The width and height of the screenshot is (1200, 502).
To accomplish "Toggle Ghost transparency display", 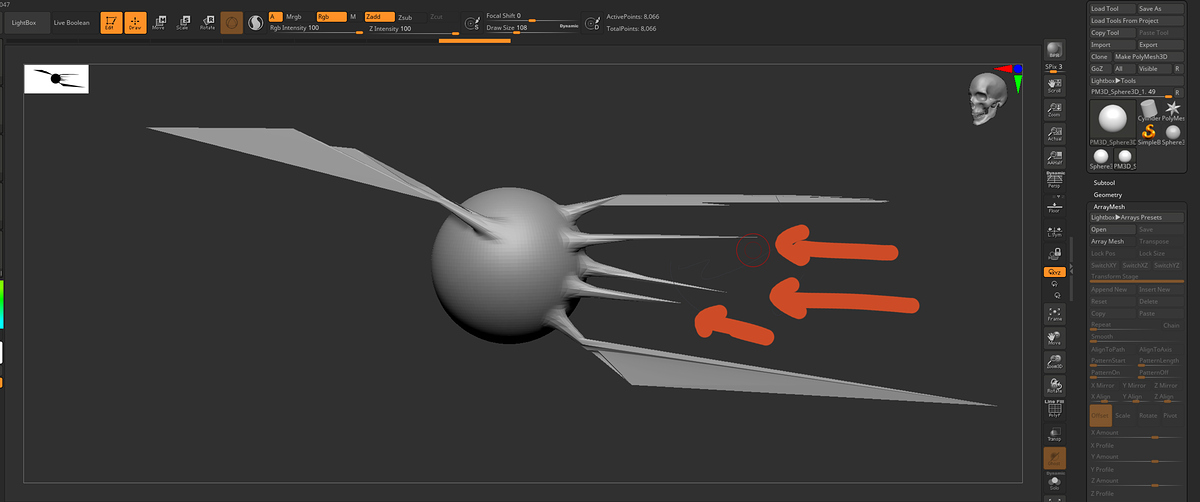I will click(x=1054, y=459).
